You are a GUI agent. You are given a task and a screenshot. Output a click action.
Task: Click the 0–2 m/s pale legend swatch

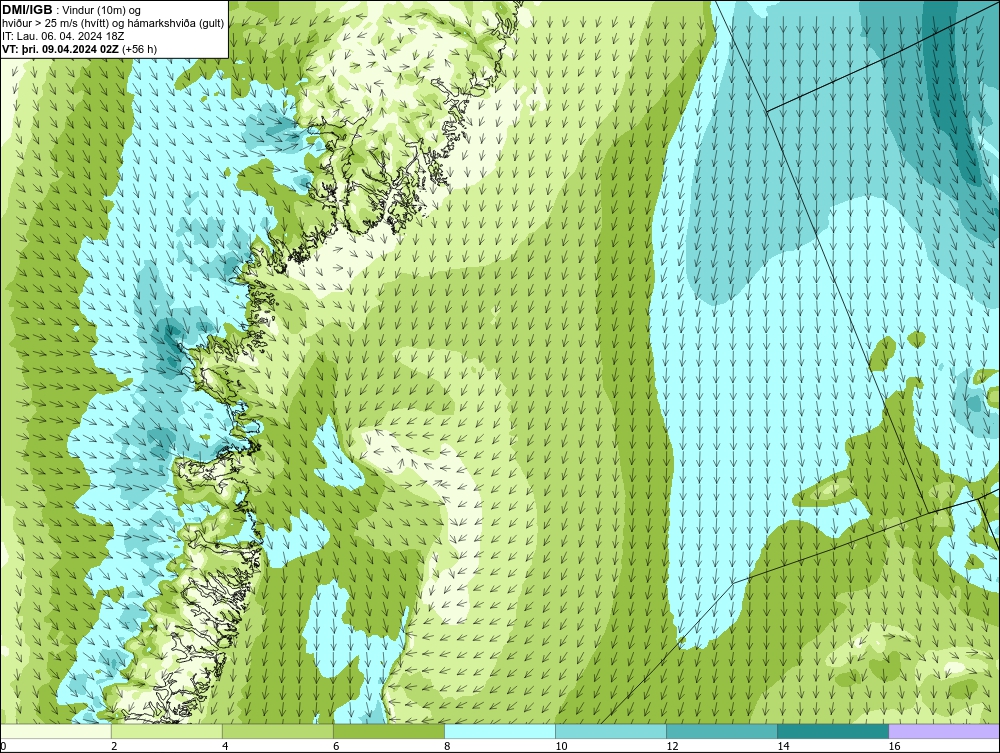[56, 731]
